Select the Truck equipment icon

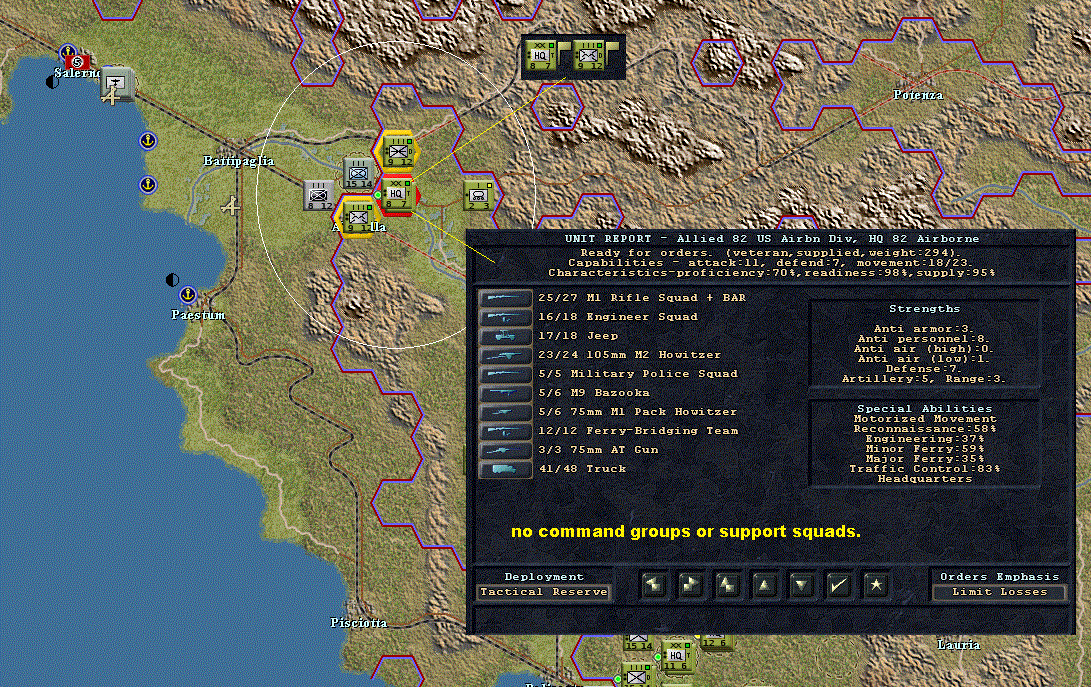(506, 469)
